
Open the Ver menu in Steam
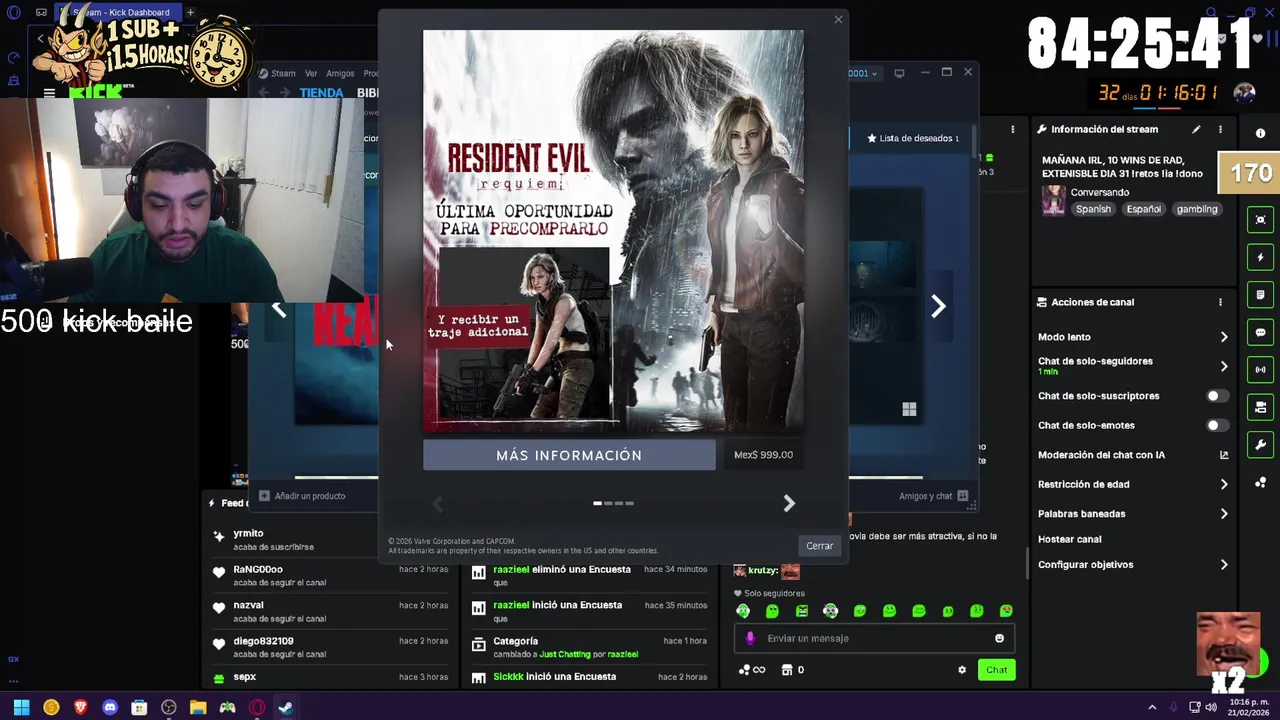click(x=311, y=73)
